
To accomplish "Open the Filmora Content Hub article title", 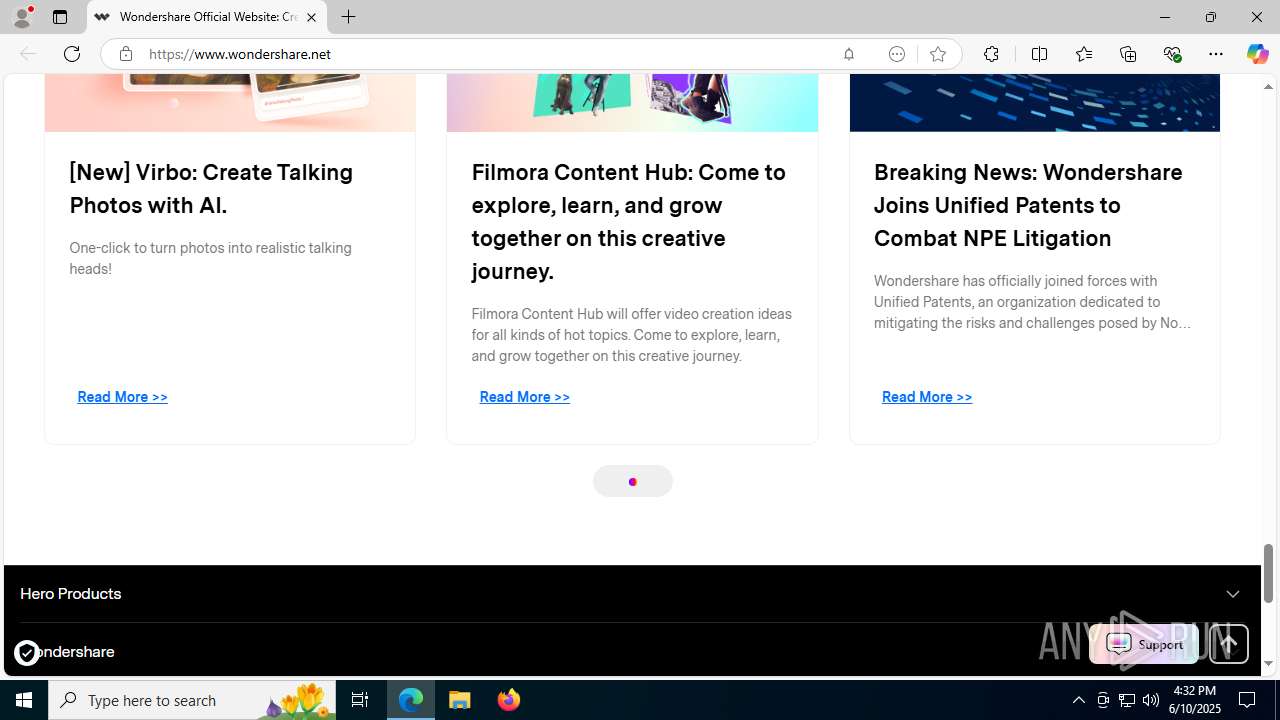I will [x=629, y=221].
